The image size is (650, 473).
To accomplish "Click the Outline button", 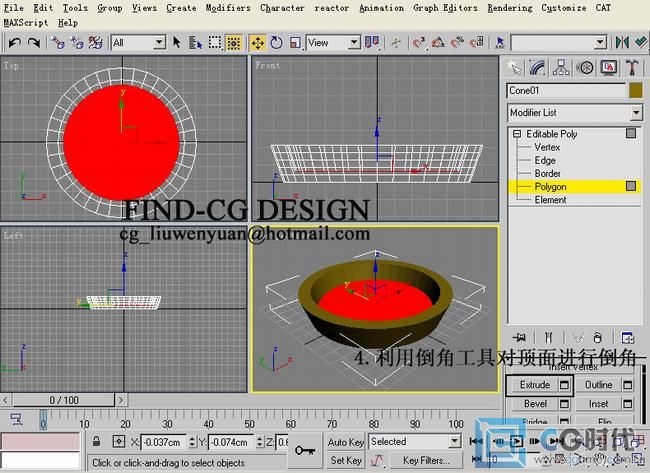I will (x=598, y=385).
